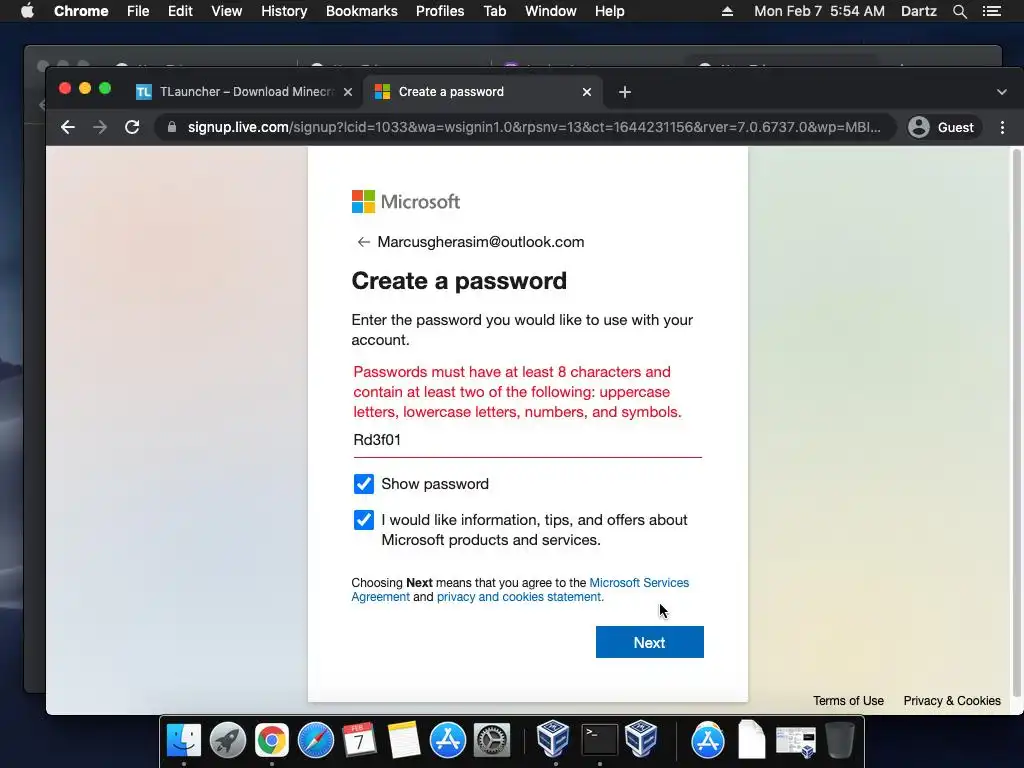Viewport: 1024px width, 768px height.
Task: Open the Edit menu
Action: point(180,11)
